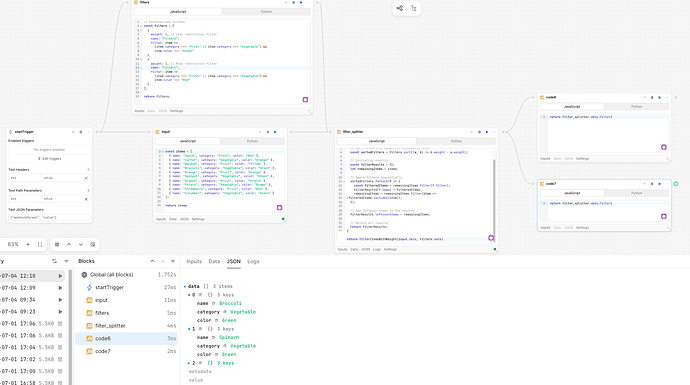Open the history panel filter dropdown
The height and width of the screenshot is (385, 690).
[66, 261]
